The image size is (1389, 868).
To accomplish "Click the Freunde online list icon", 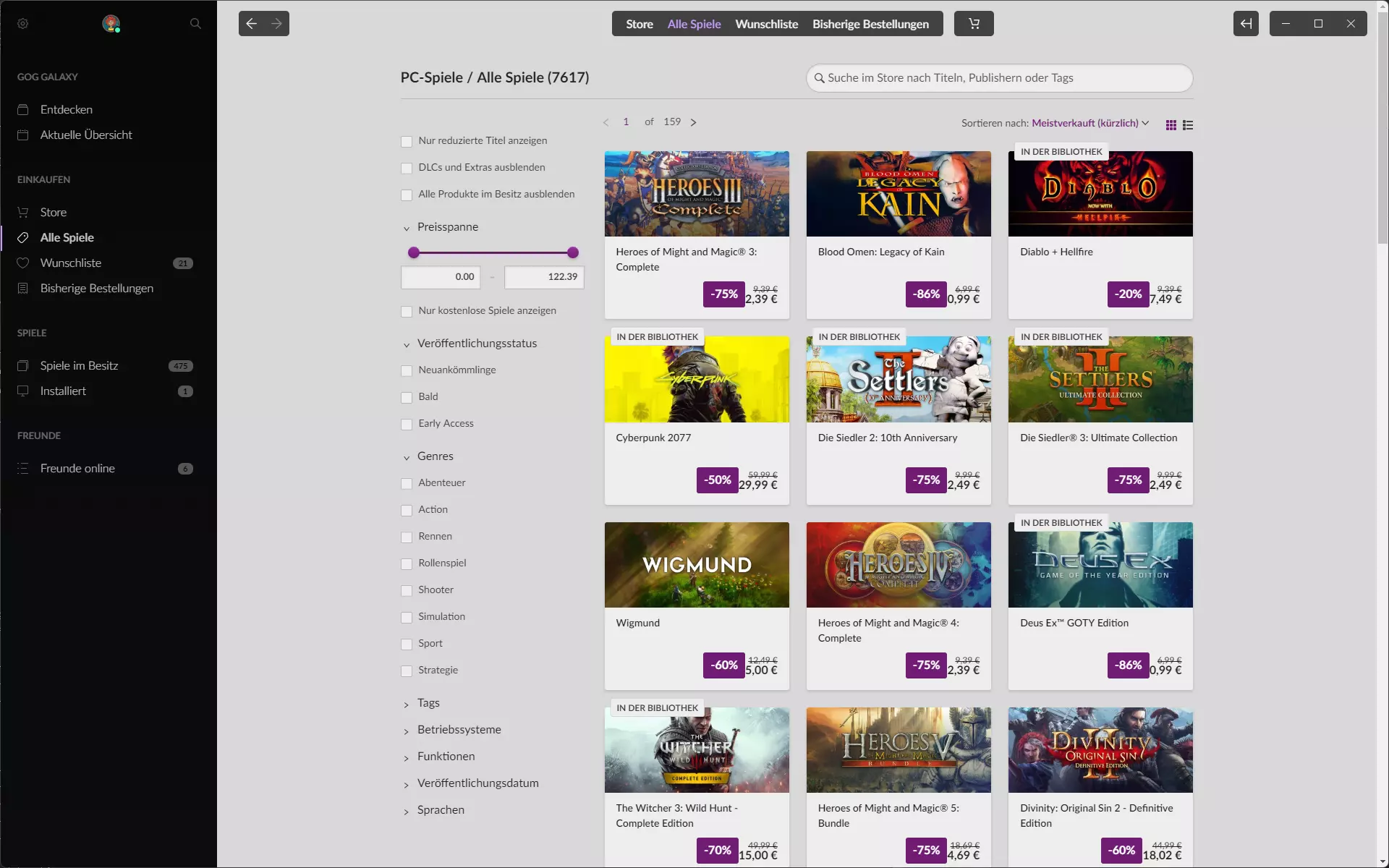I will pyautogui.click(x=23, y=469).
